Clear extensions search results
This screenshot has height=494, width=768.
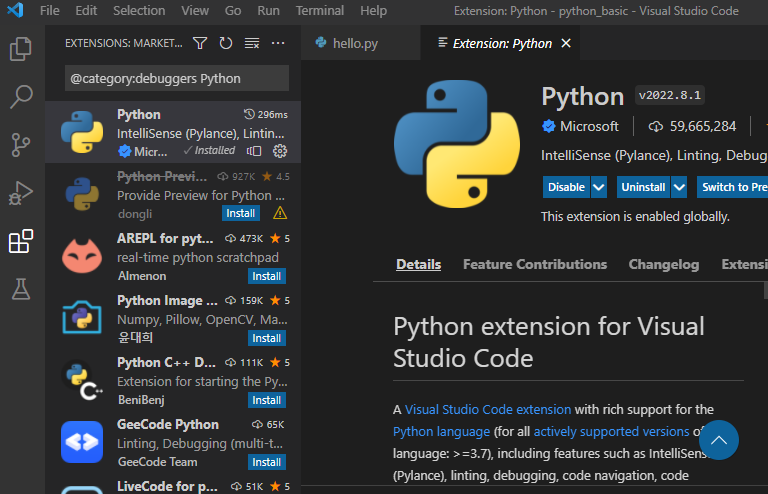(252, 44)
